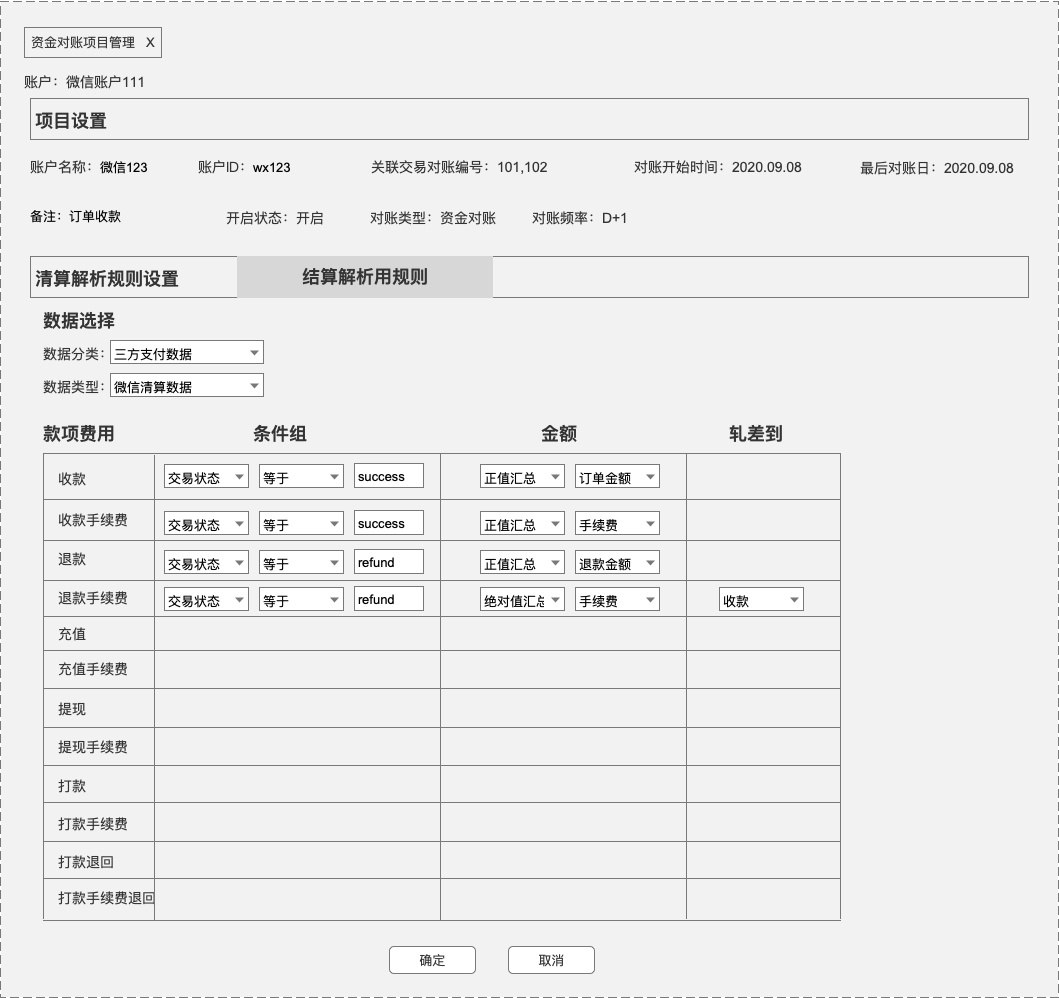Viewport: 1059px width, 998px height.
Task: Open the 收款 dropdown in the 轧差到 column
Action: (761, 599)
